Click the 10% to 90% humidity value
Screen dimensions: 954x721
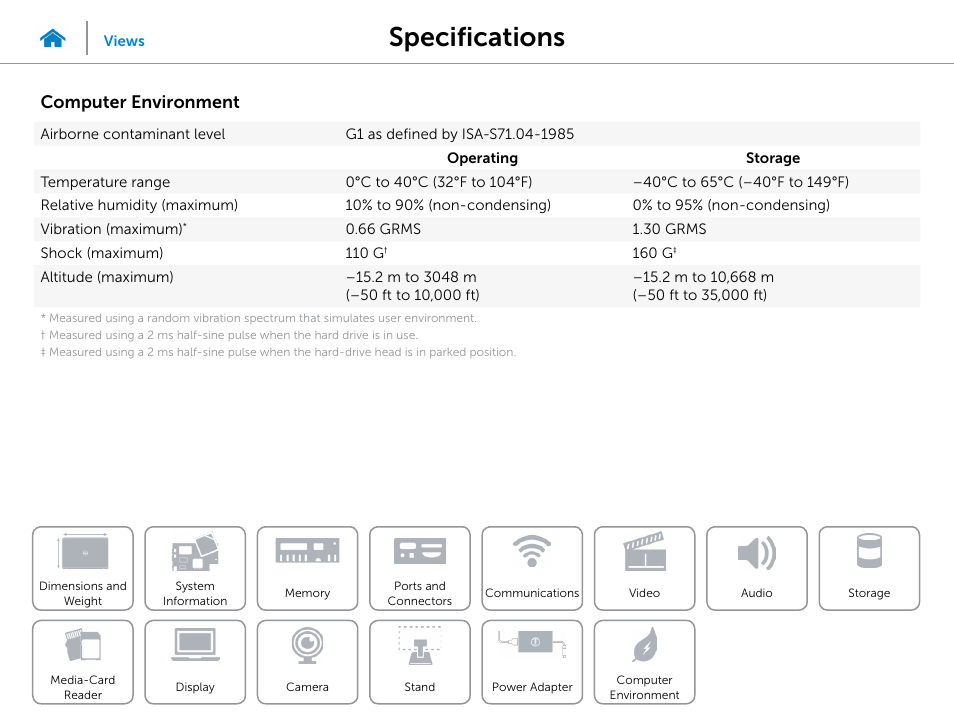click(x=448, y=205)
